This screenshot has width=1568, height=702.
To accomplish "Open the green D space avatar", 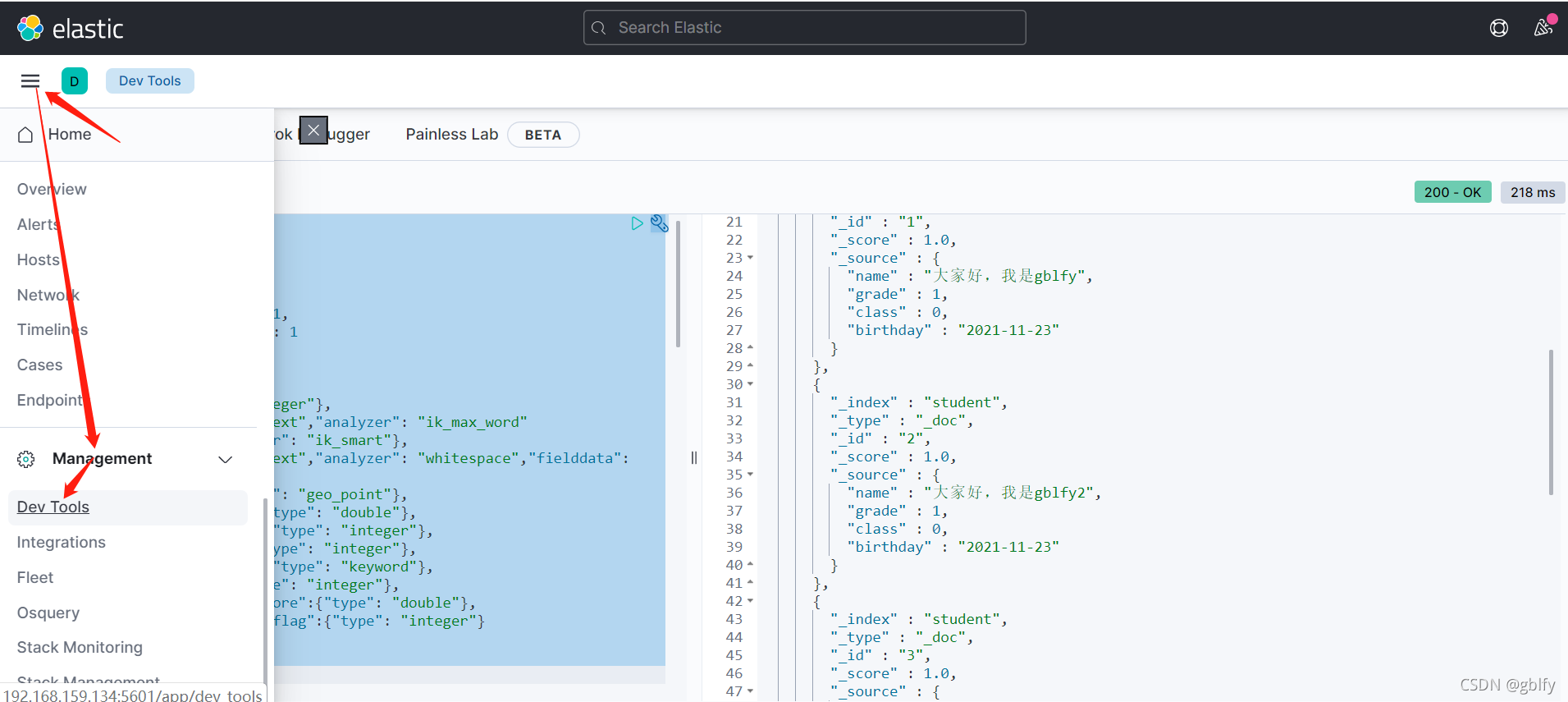I will [75, 80].
